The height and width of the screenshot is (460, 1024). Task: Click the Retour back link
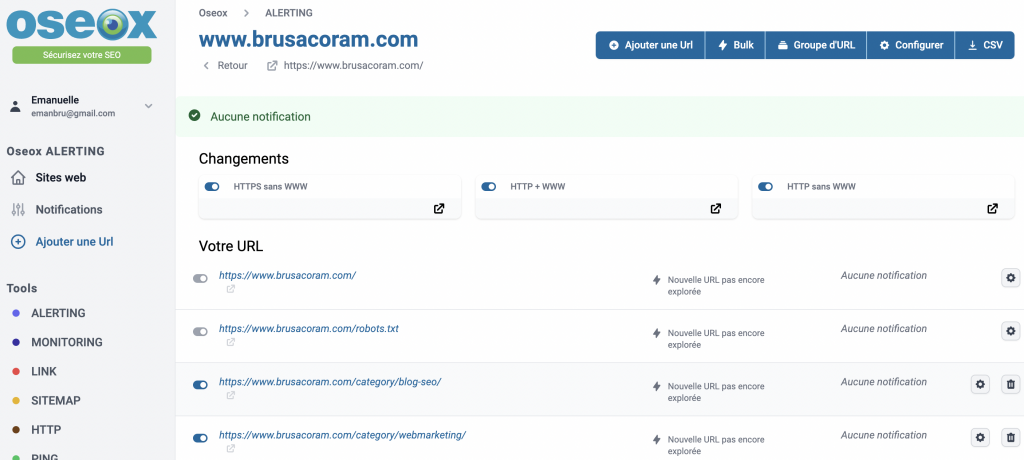[x=225, y=66]
